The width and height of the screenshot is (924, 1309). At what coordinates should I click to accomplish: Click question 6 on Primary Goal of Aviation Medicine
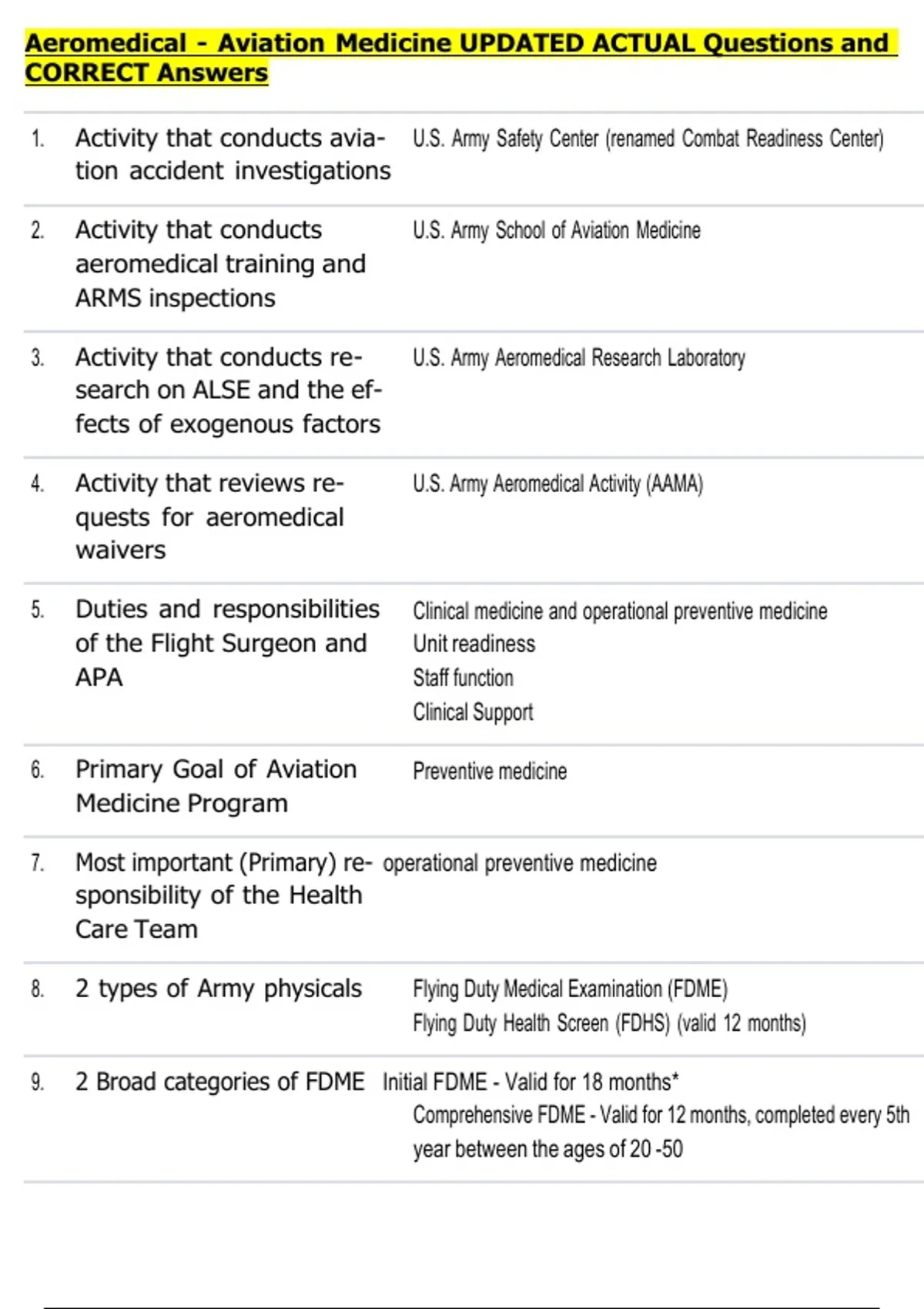[x=216, y=785]
